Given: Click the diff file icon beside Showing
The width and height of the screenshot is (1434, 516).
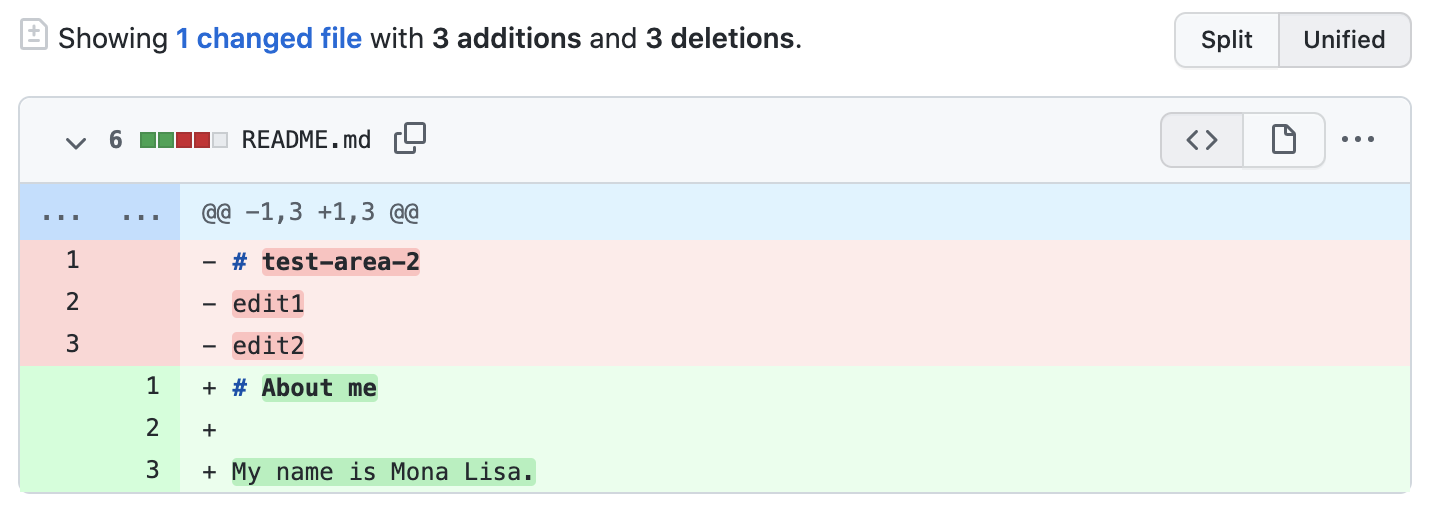Looking at the screenshot, I should click(x=34, y=37).
